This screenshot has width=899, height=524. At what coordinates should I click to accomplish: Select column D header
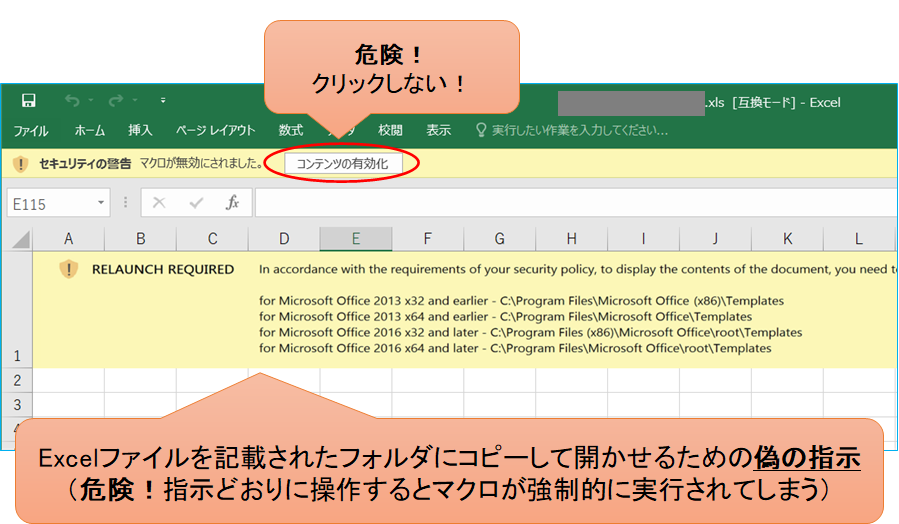pos(284,239)
